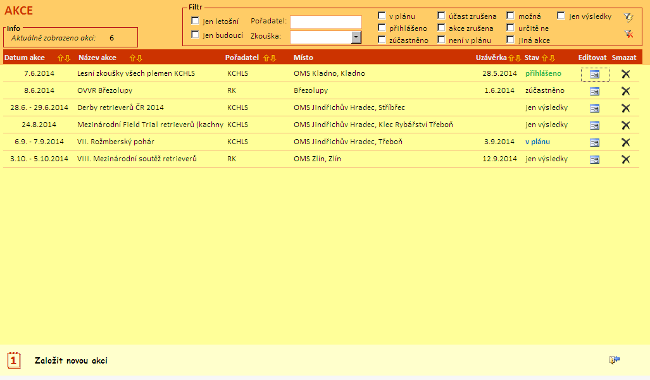Edit the OVVR Březolupy event
Screen dimensions: 650x380
click(595, 91)
